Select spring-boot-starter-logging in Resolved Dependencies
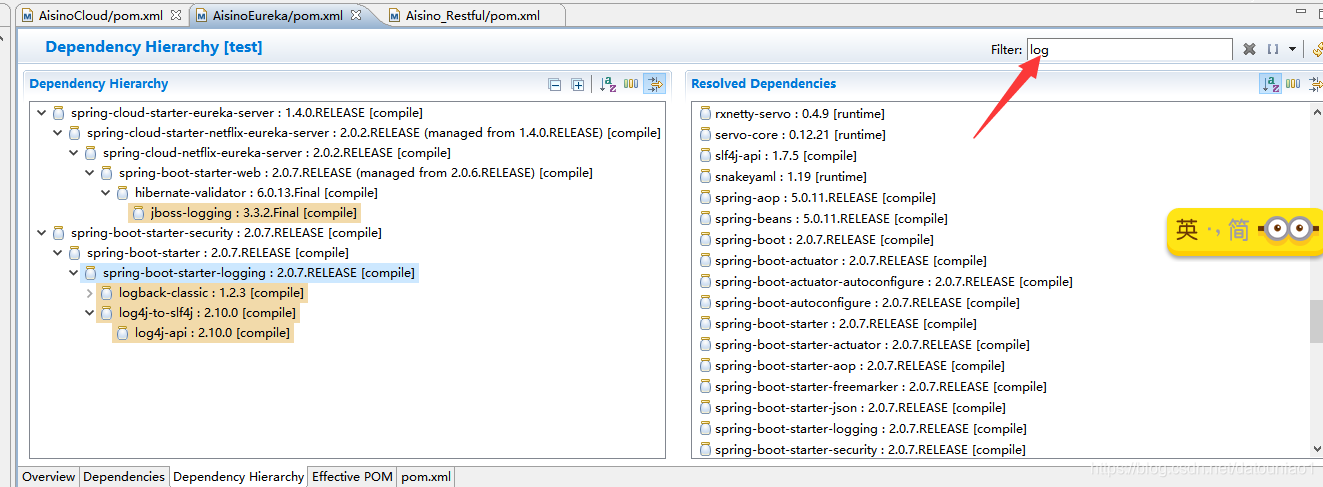 (863, 429)
